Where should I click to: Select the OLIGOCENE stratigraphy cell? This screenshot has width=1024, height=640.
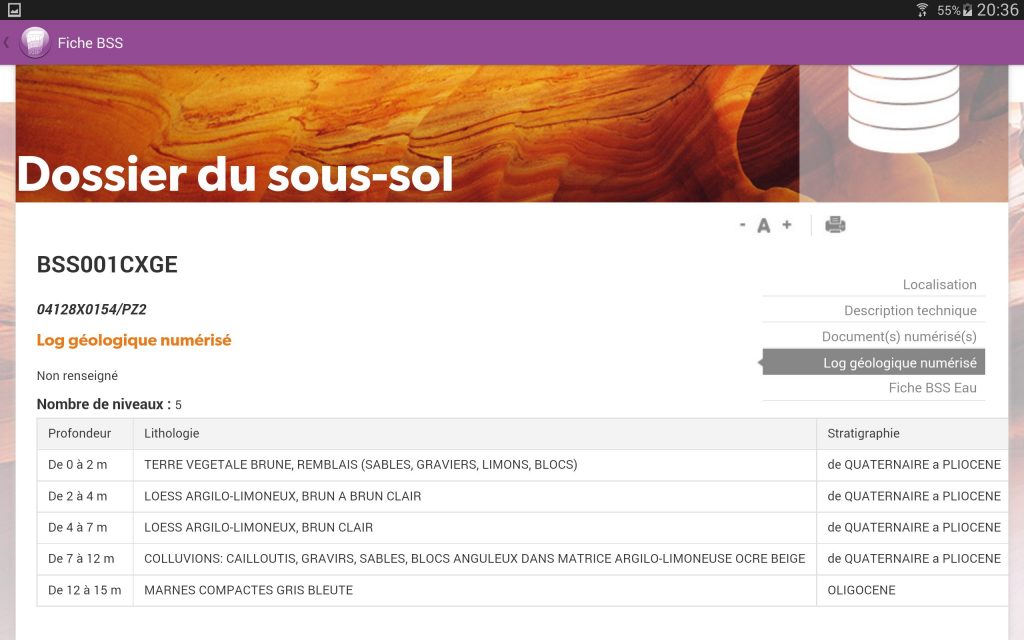(912, 590)
